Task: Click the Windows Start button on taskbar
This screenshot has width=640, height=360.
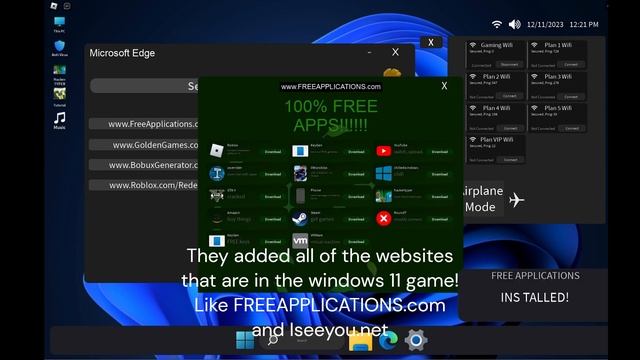Action: point(245,340)
